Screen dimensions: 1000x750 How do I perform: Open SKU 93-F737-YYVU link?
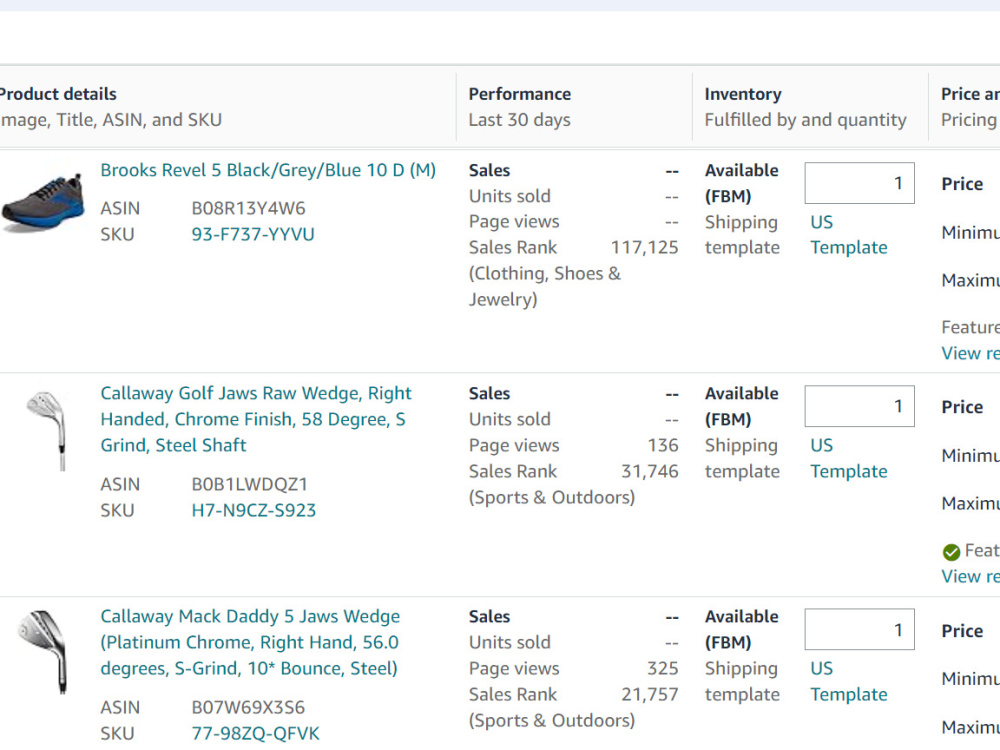[253, 235]
